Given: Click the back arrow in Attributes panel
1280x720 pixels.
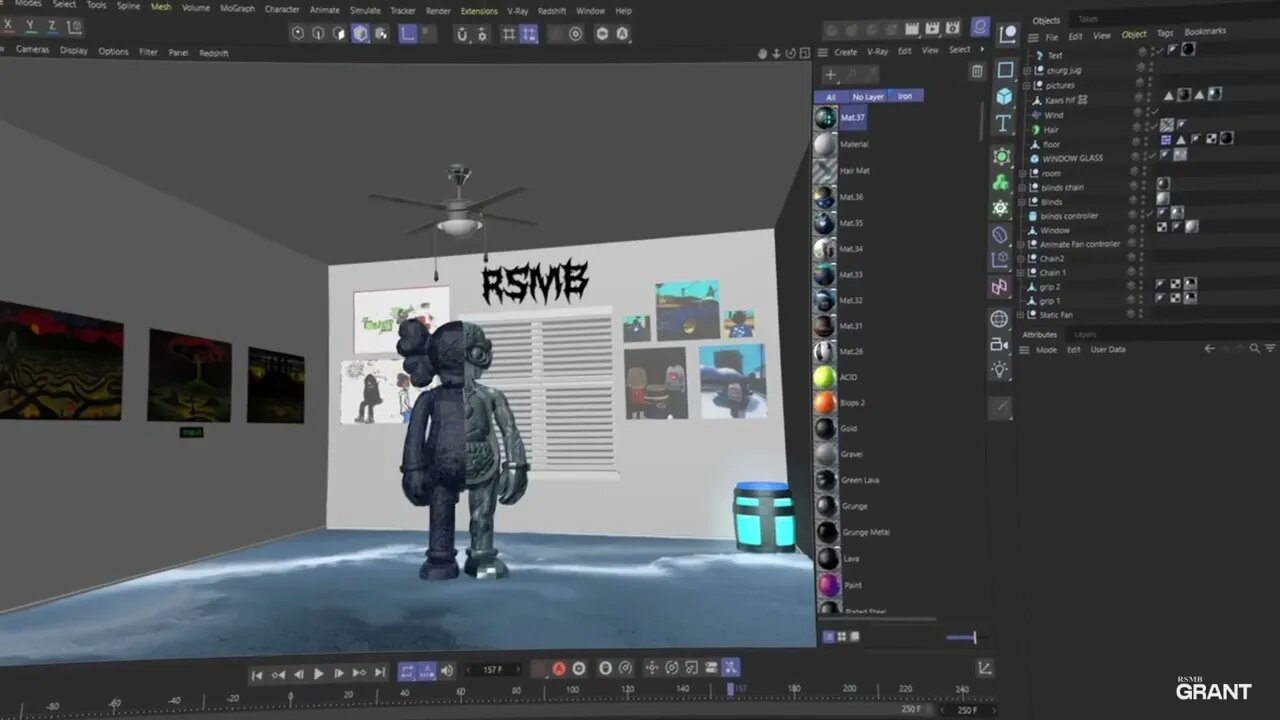Looking at the screenshot, I should (1210, 348).
